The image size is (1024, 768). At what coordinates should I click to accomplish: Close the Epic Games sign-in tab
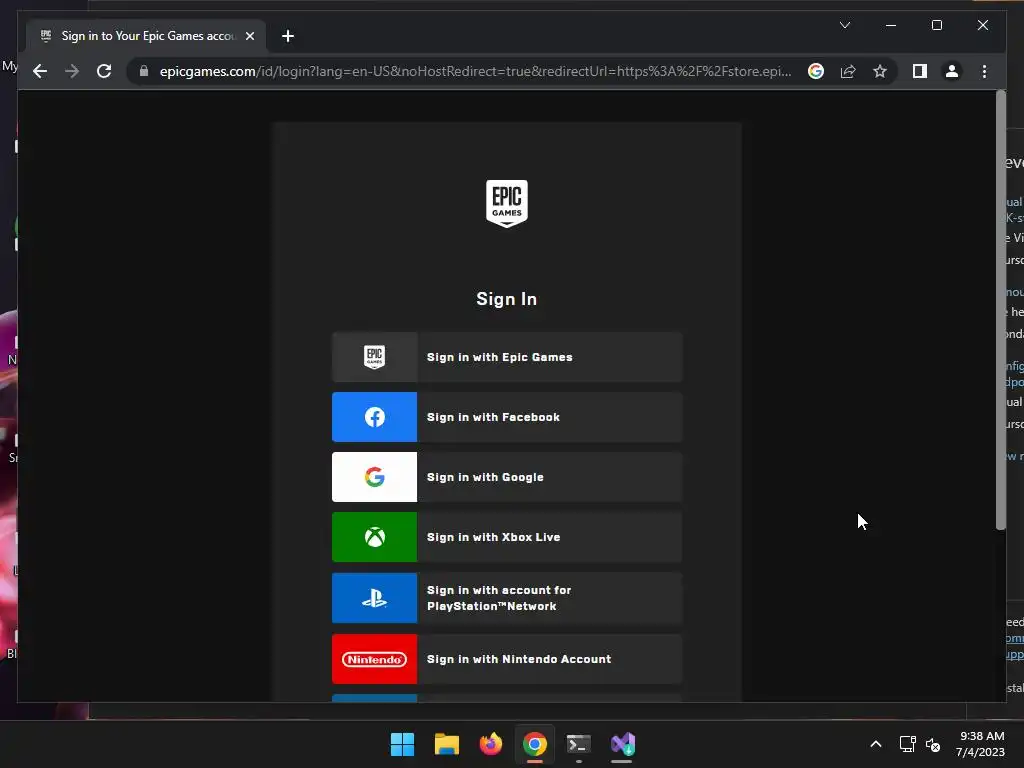pos(249,36)
